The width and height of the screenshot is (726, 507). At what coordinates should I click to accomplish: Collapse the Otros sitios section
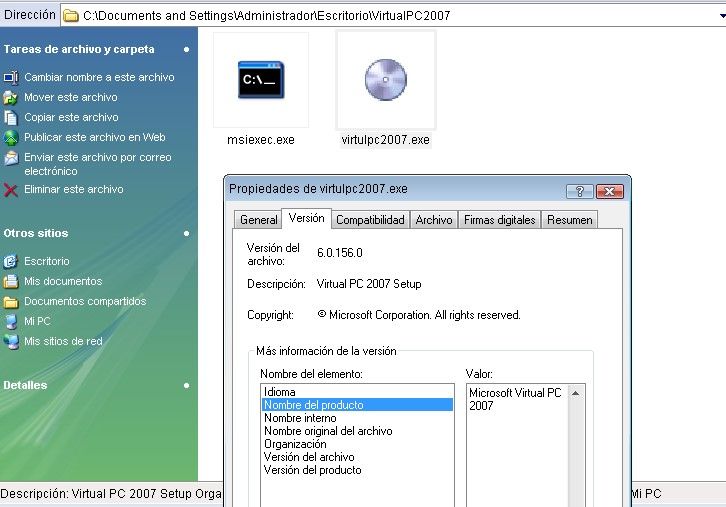(186, 233)
